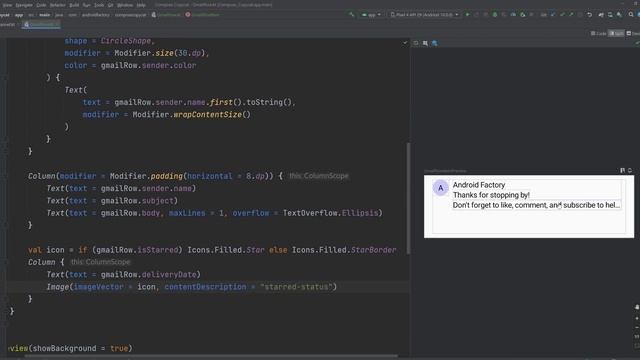The height and width of the screenshot is (360, 640).
Task: Click 'wrapContentSize' in the modifier line
Action: tap(207, 115)
